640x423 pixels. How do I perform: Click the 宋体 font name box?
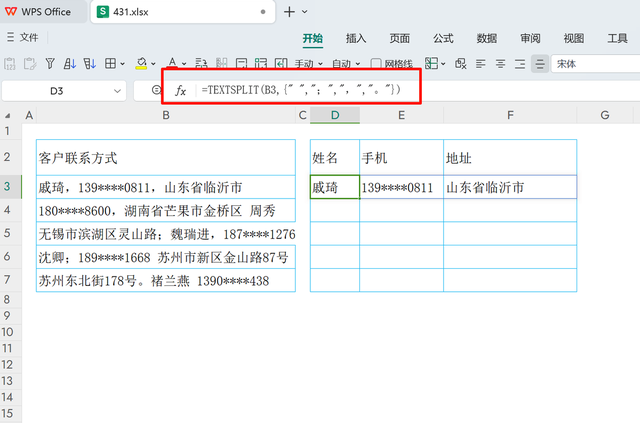point(596,64)
